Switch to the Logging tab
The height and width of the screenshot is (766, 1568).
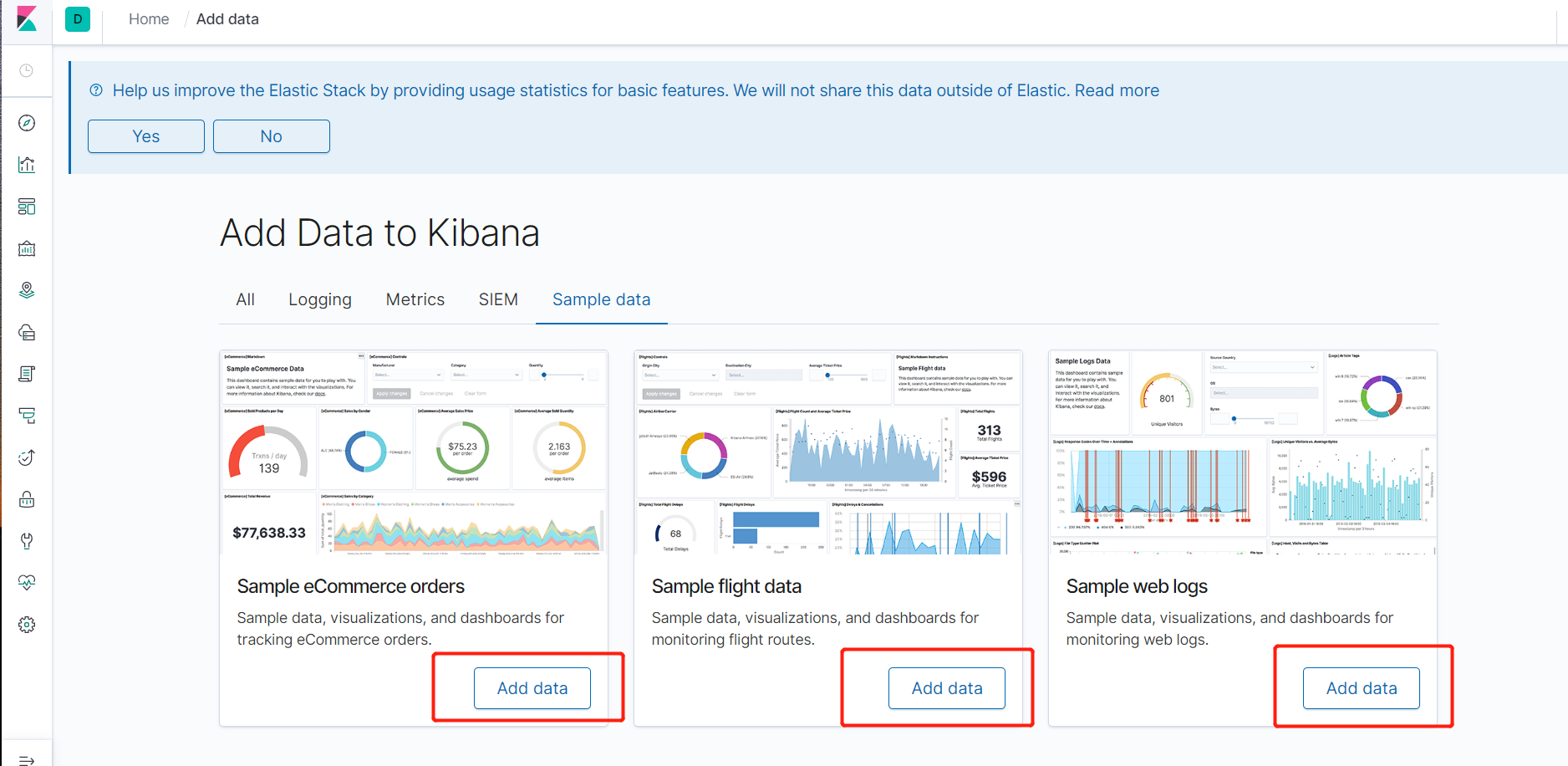click(320, 299)
